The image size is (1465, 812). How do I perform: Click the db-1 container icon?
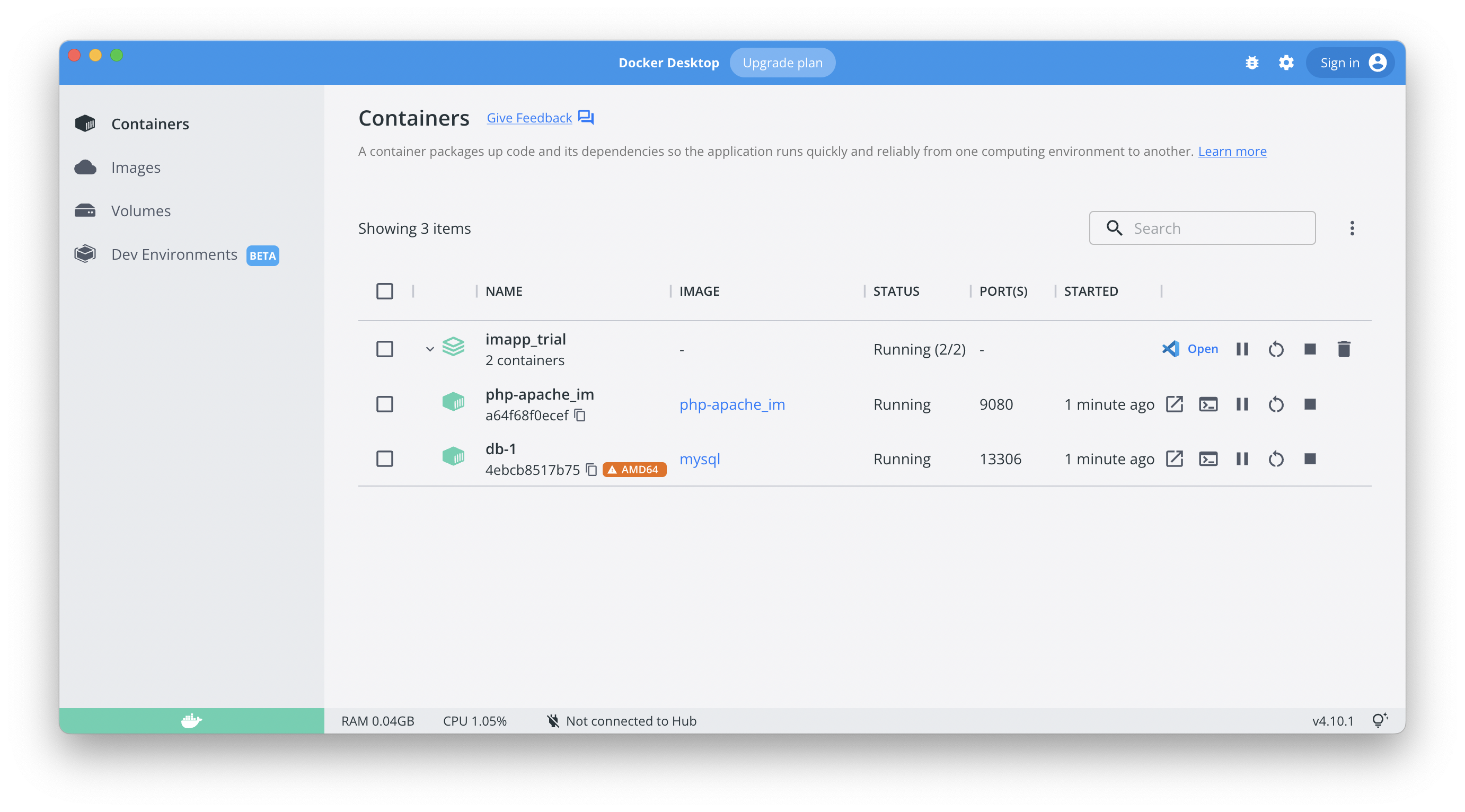(453, 456)
